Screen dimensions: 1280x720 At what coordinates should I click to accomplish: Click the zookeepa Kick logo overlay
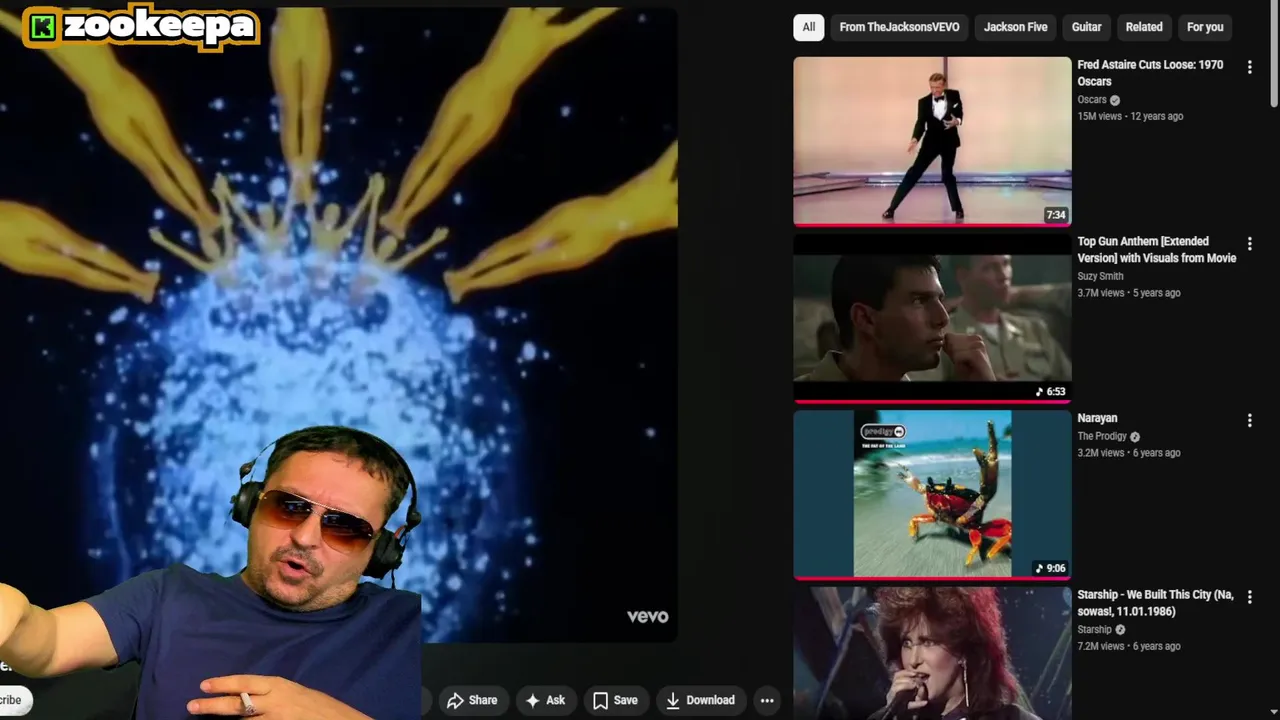(x=141, y=27)
